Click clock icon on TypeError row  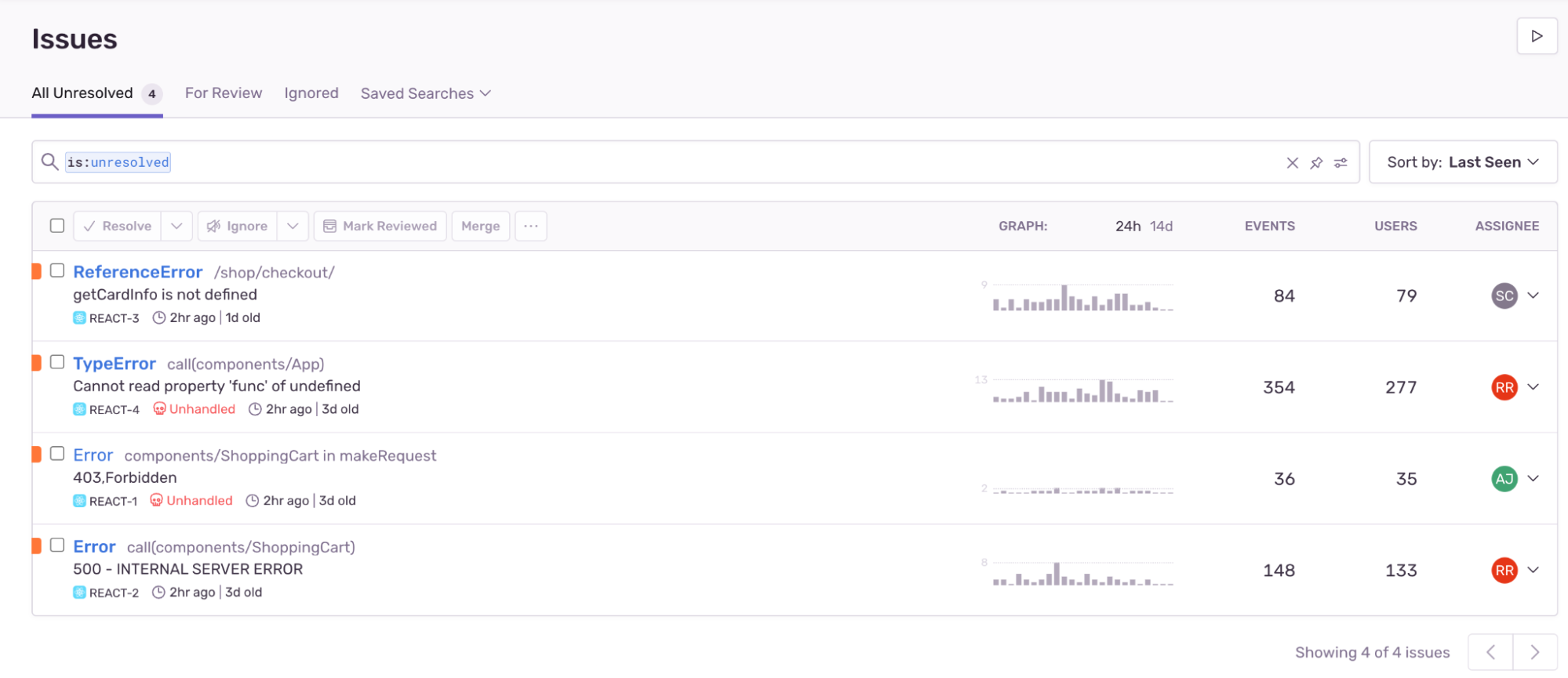255,409
